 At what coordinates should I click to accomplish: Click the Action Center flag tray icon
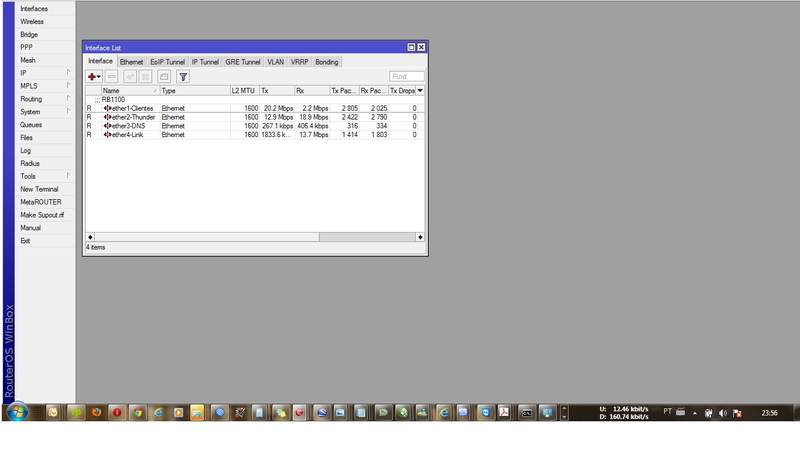(737, 413)
